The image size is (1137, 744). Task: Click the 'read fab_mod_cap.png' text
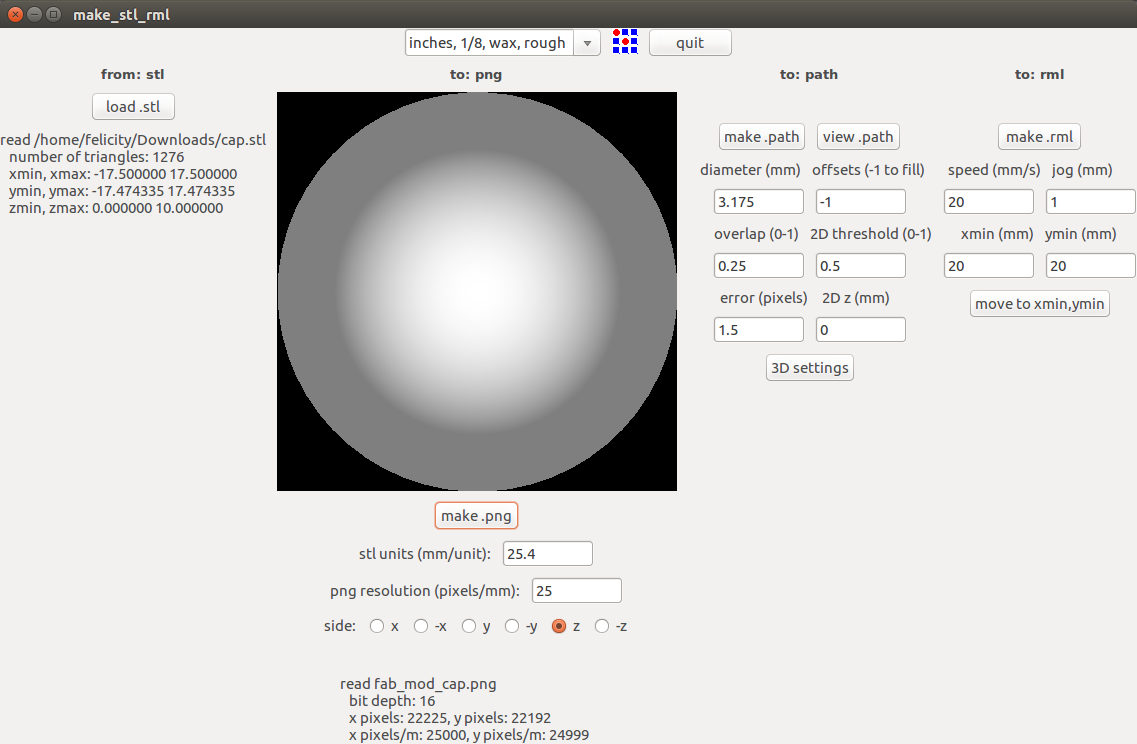(418, 684)
